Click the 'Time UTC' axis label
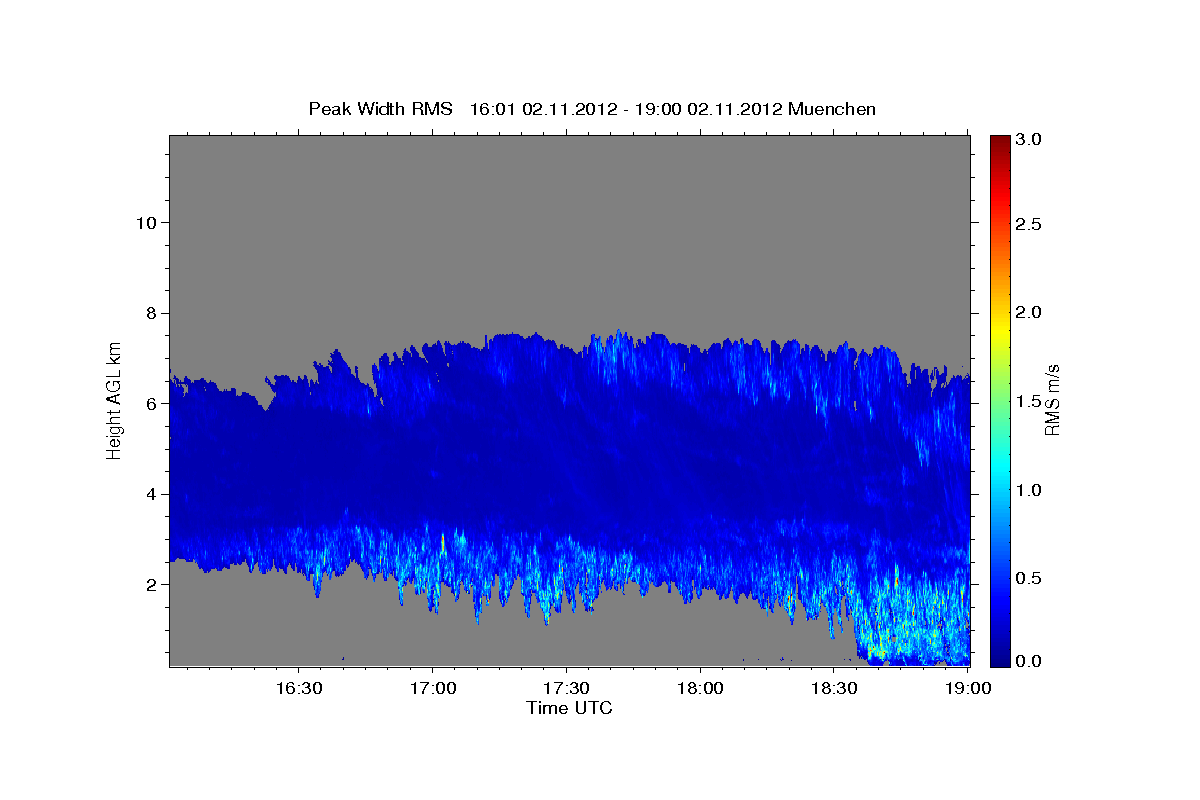The image size is (1200, 800). click(569, 708)
